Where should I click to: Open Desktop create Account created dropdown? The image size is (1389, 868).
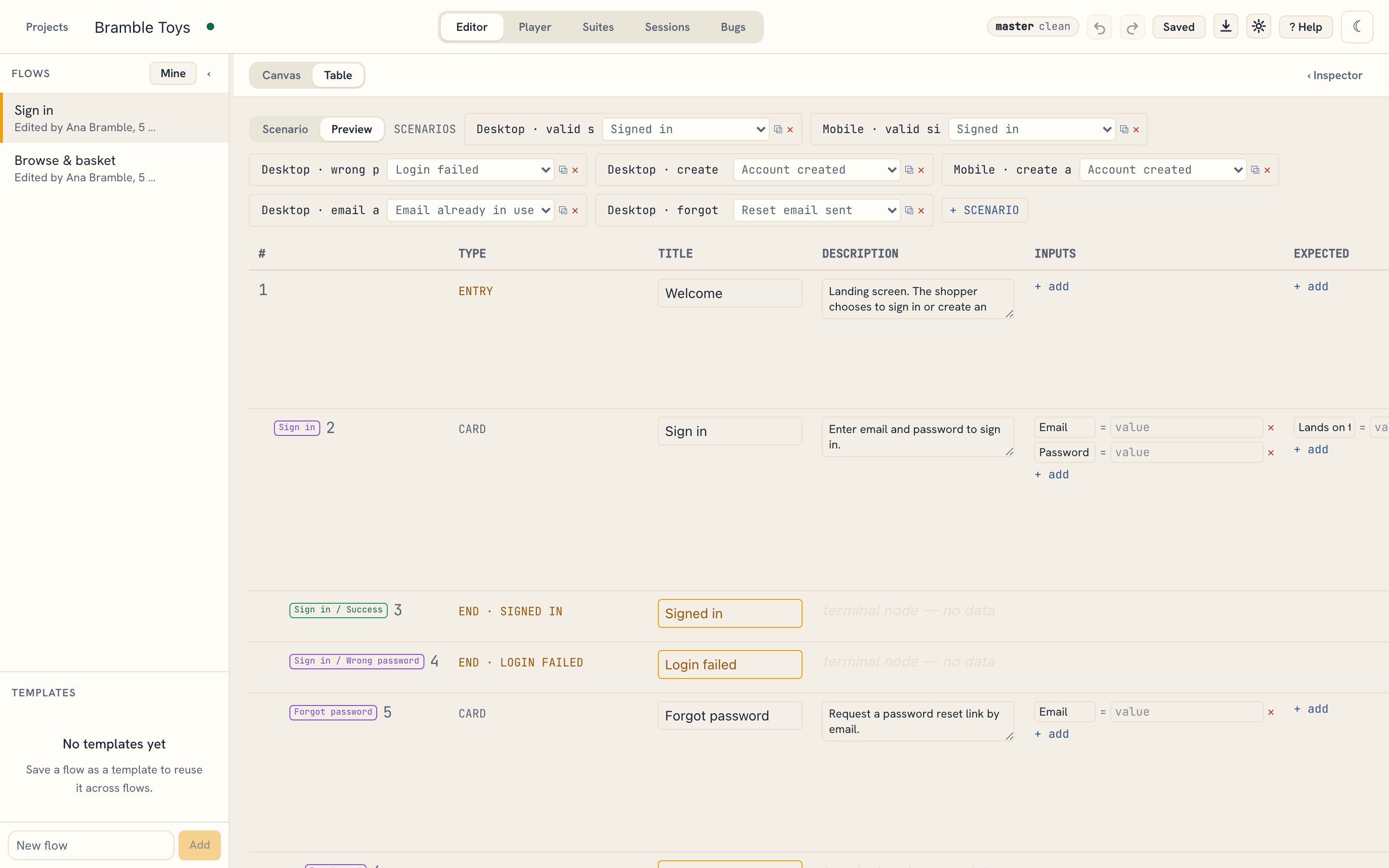[x=817, y=170]
